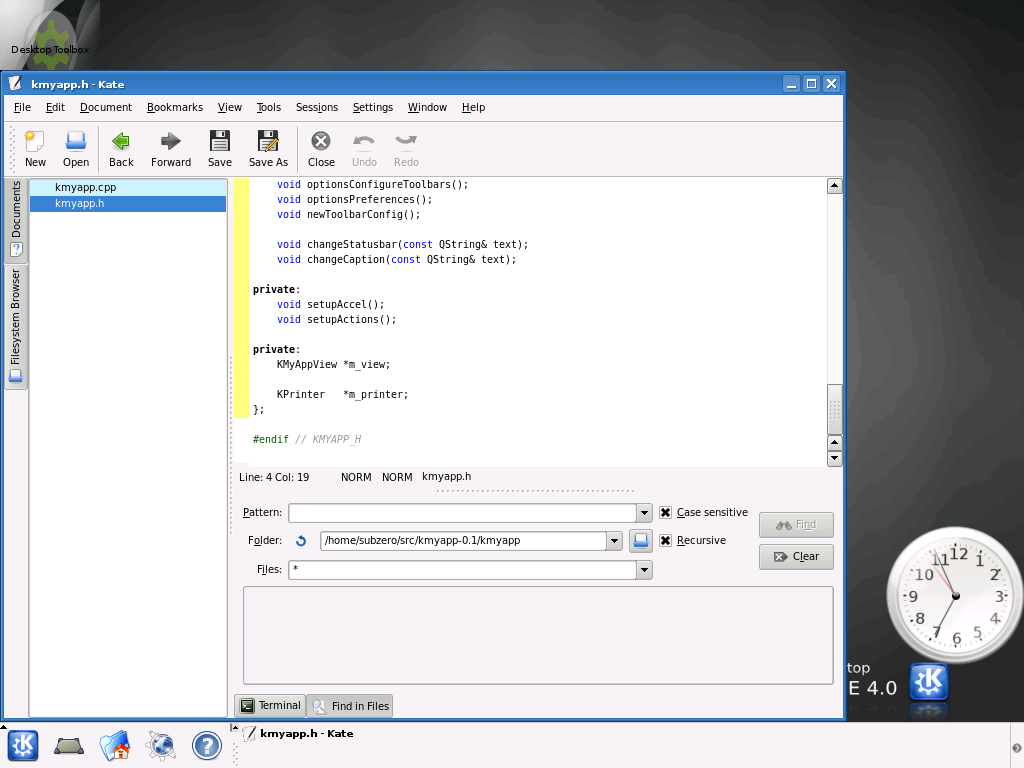The image size is (1024, 768).
Task: Click 'KMyAppView' in the code
Action: pos(307,364)
